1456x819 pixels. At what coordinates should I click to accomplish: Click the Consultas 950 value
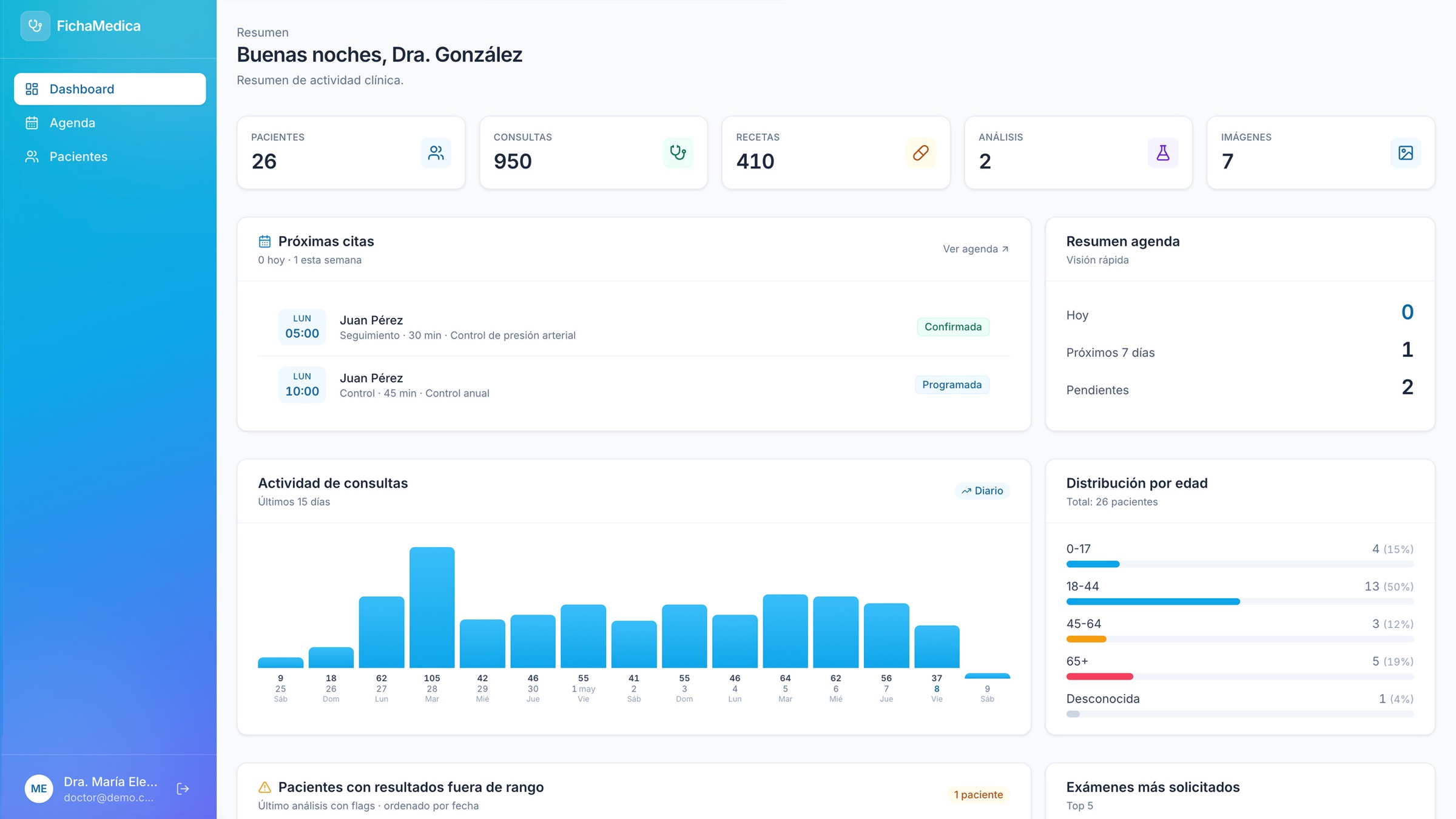[x=513, y=161]
